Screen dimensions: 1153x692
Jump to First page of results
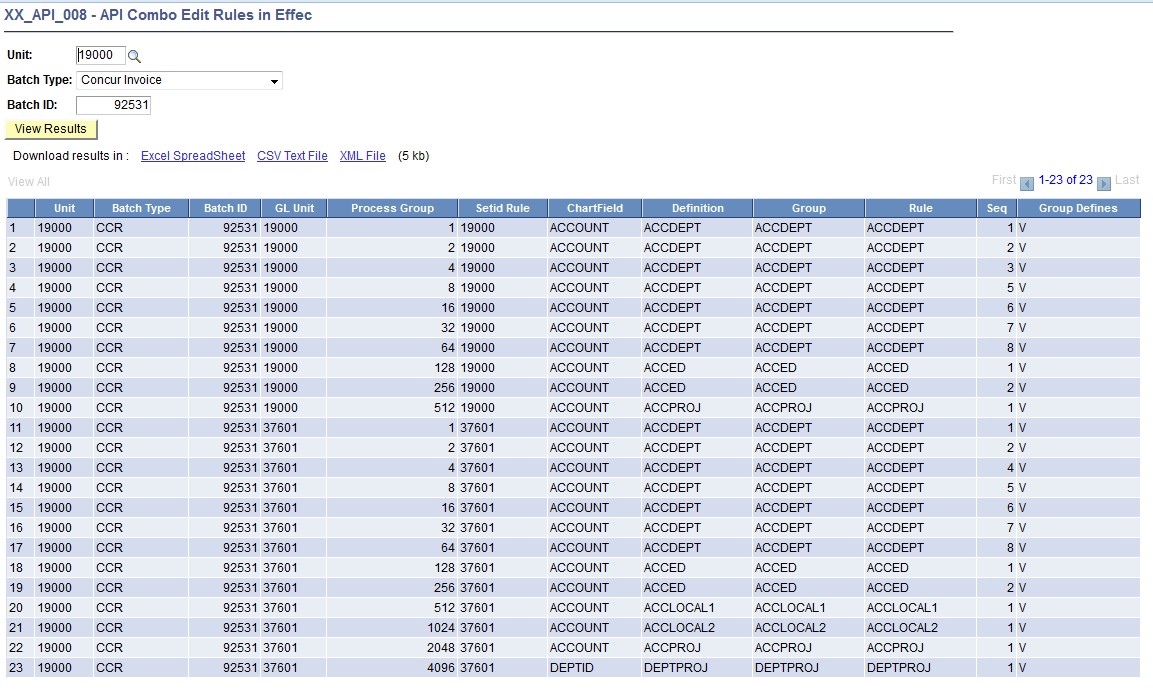click(1003, 180)
